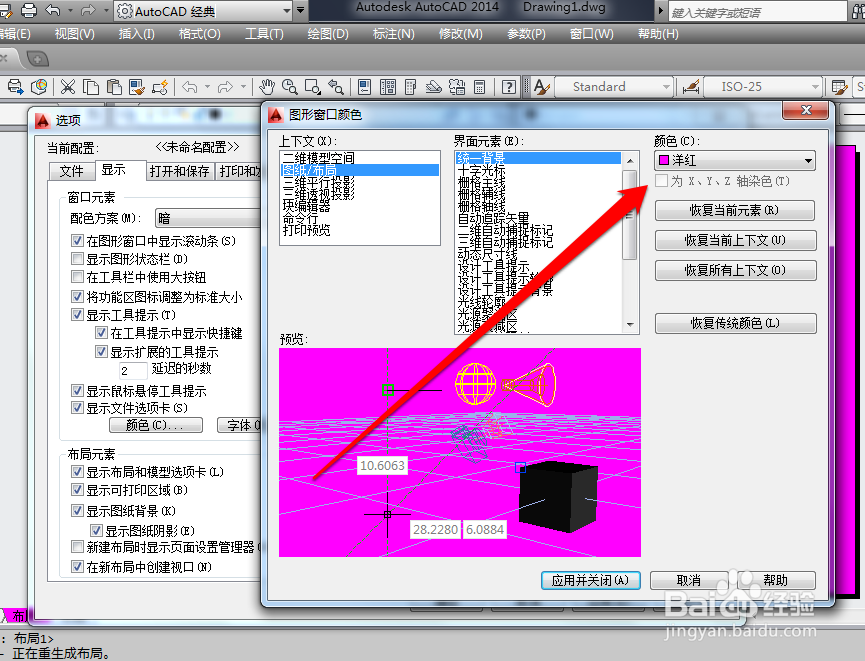
Task: Click the workspace gear icon
Action: click(x=125, y=10)
